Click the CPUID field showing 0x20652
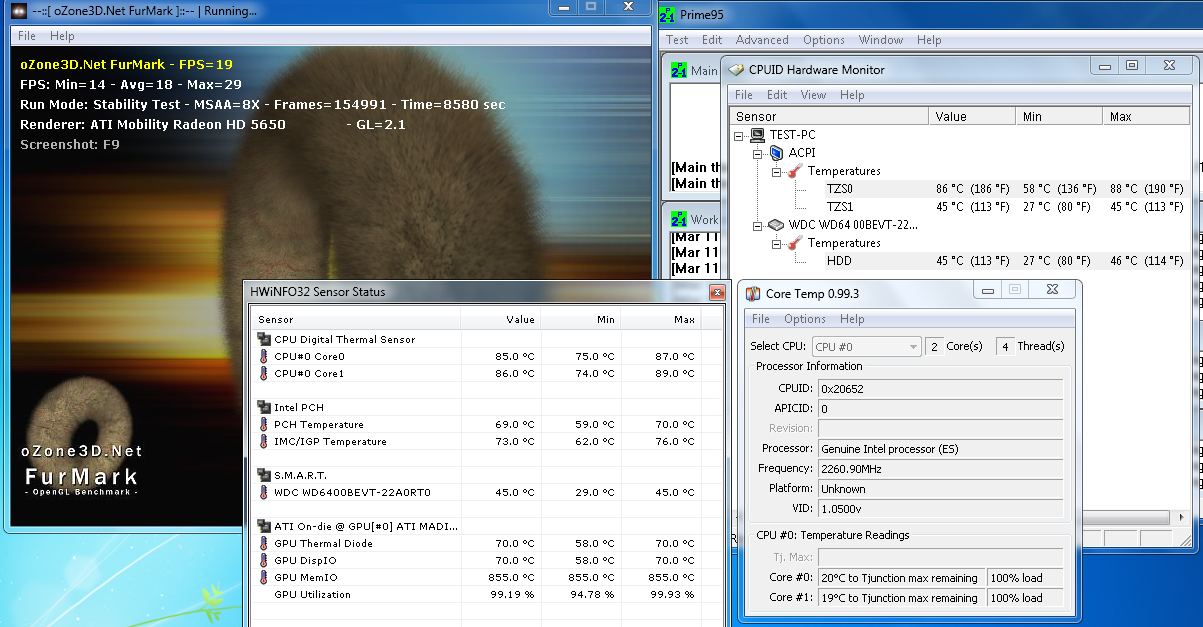 [x=940, y=388]
